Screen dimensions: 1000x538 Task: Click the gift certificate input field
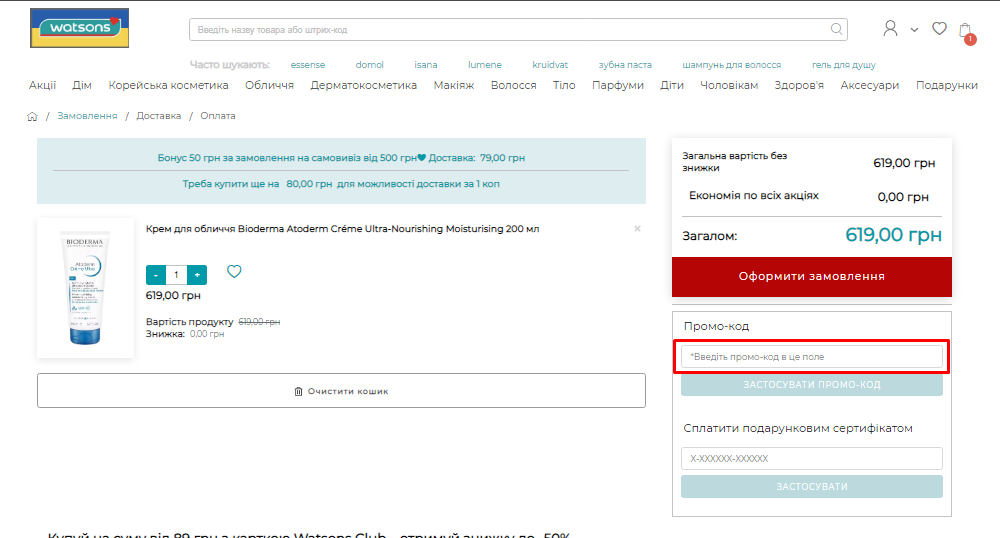pos(811,458)
